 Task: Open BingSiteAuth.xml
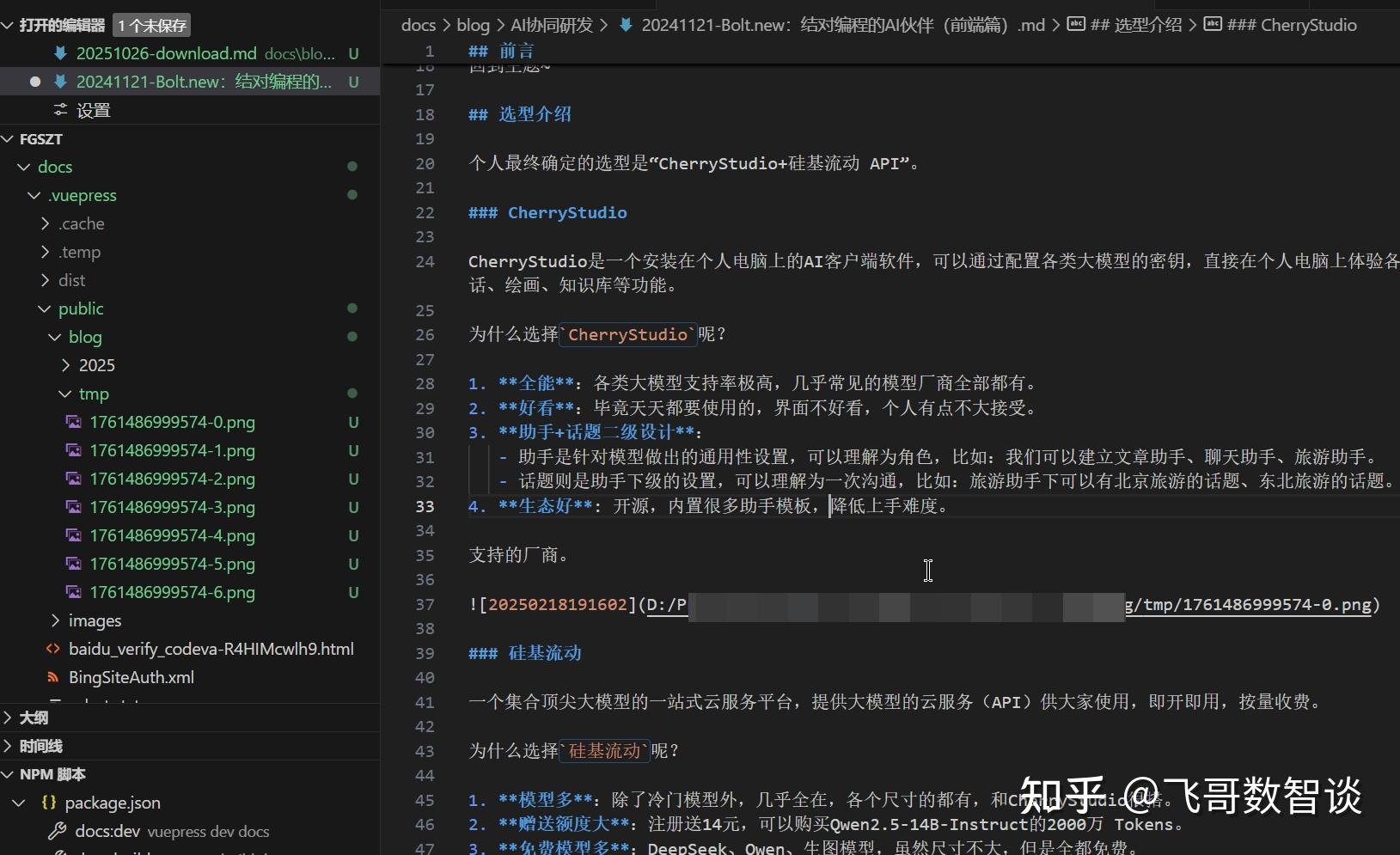(x=131, y=677)
